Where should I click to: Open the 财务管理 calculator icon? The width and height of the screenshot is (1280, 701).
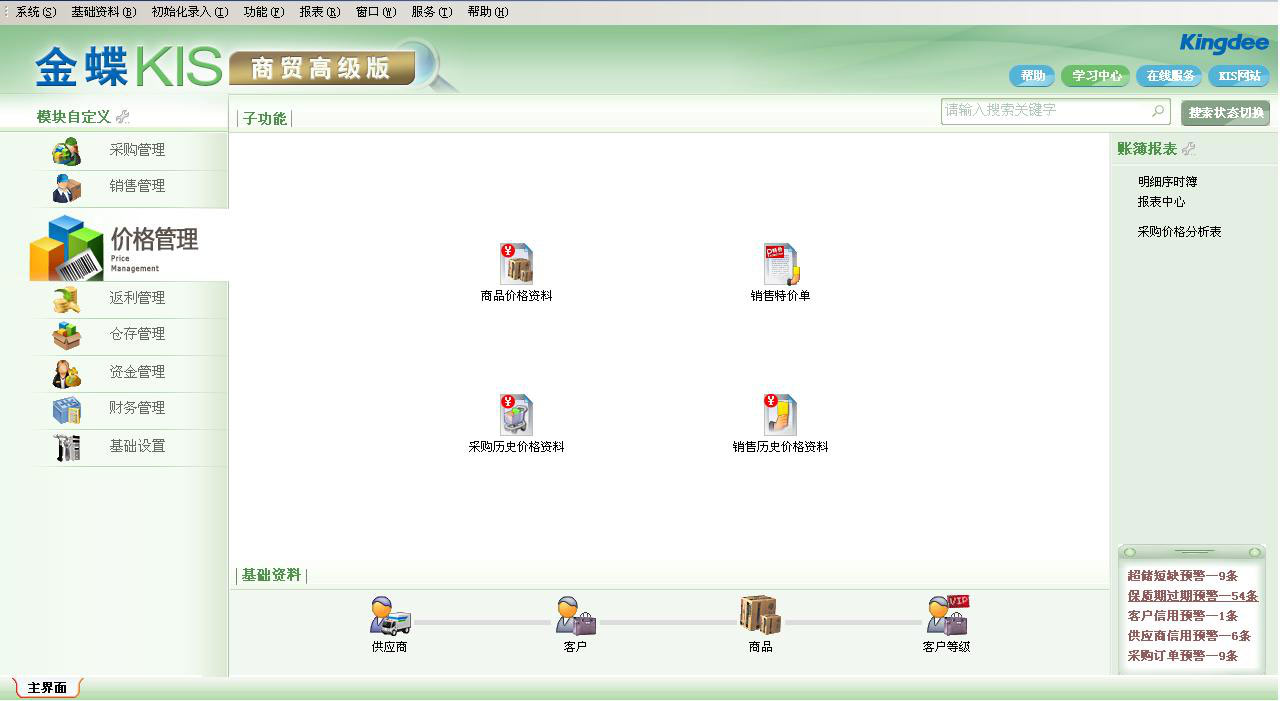[x=67, y=409]
